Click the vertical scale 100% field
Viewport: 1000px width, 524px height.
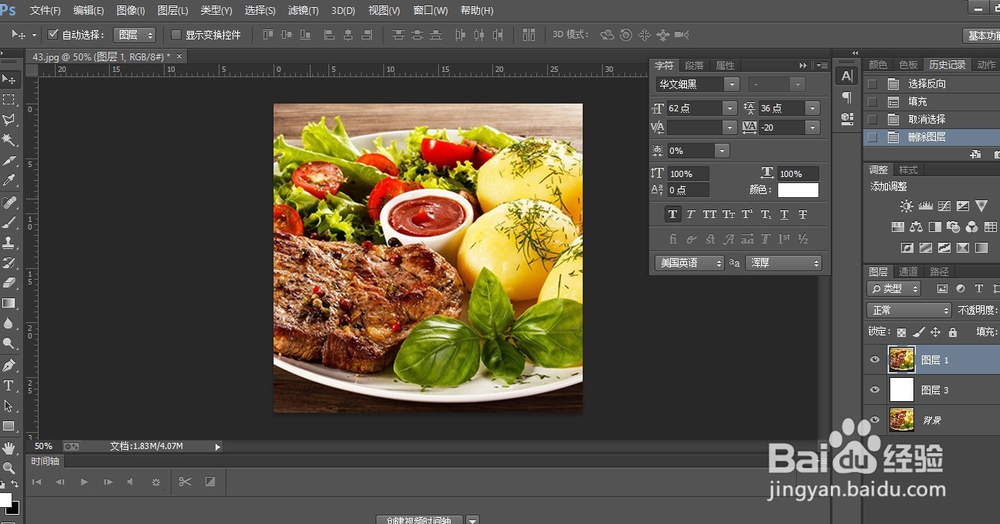[688, 173]
